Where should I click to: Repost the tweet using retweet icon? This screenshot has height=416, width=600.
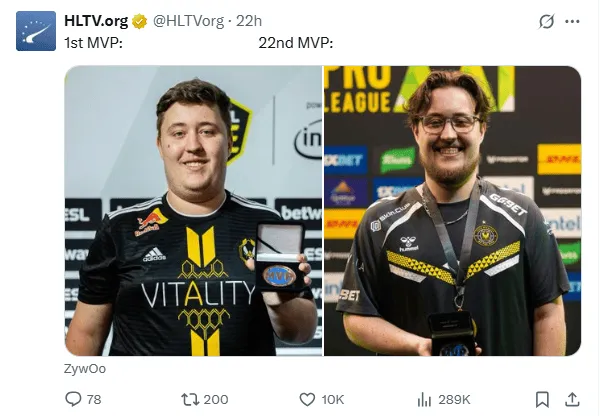[x=190, y=400]
